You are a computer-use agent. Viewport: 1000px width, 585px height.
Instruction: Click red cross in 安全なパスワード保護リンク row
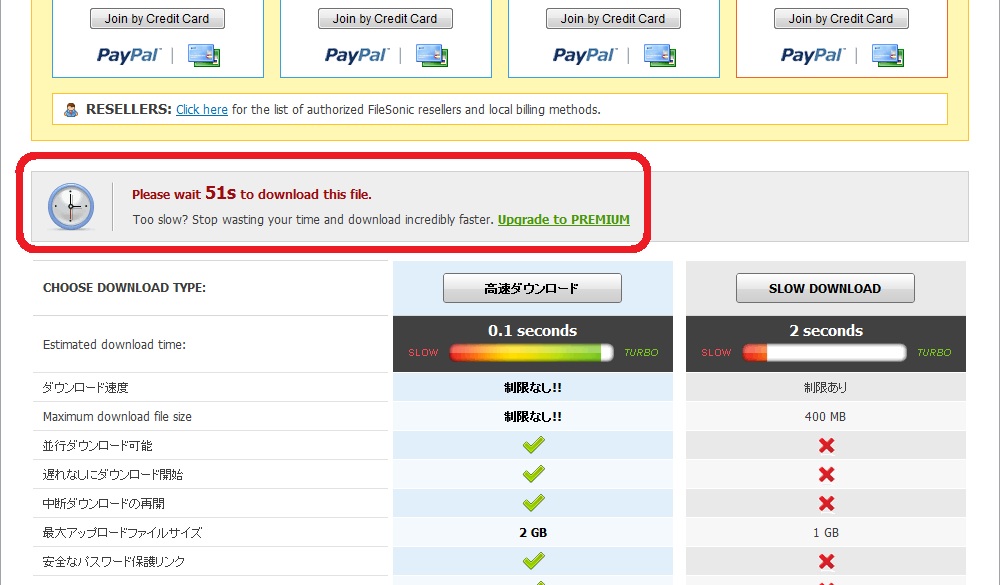click(827, 561)
